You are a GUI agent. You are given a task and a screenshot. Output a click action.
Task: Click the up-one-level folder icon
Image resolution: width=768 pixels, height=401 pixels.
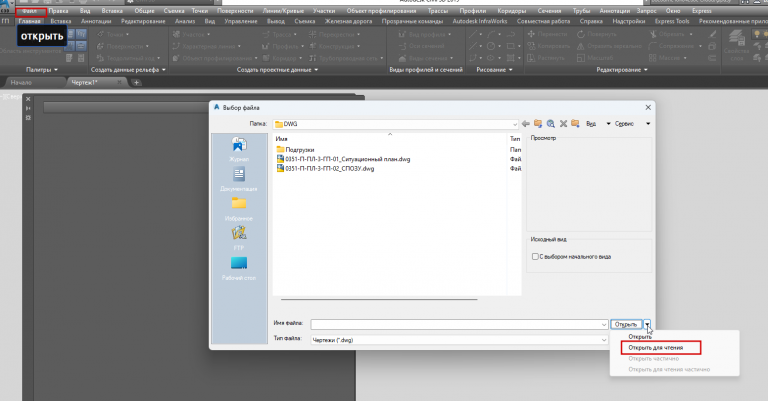538,124
